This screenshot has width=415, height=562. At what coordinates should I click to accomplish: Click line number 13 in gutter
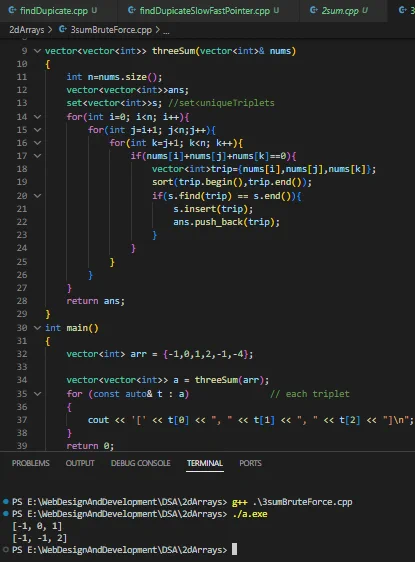coord(22,103)
